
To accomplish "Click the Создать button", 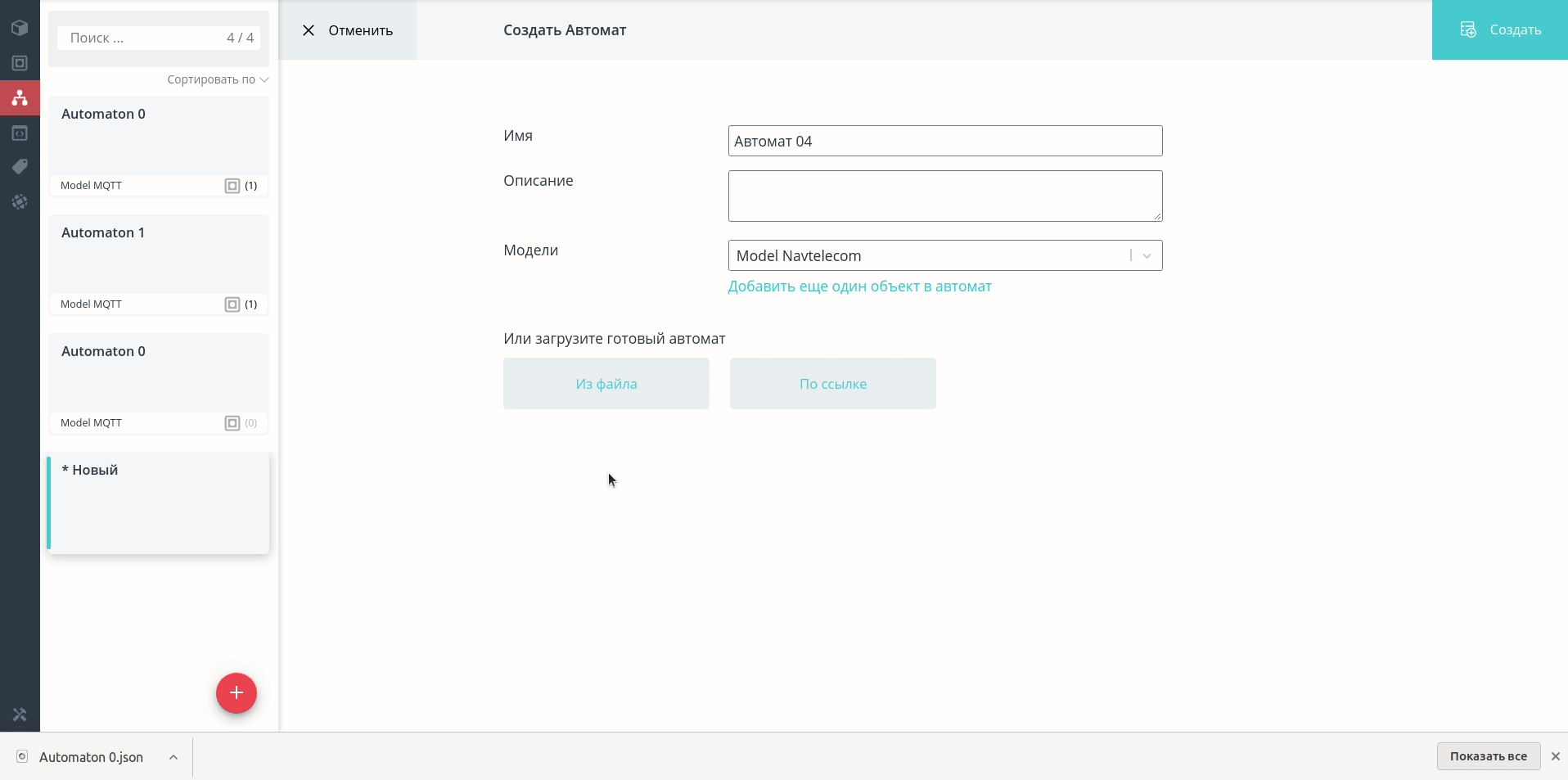I will point(1500,29).
